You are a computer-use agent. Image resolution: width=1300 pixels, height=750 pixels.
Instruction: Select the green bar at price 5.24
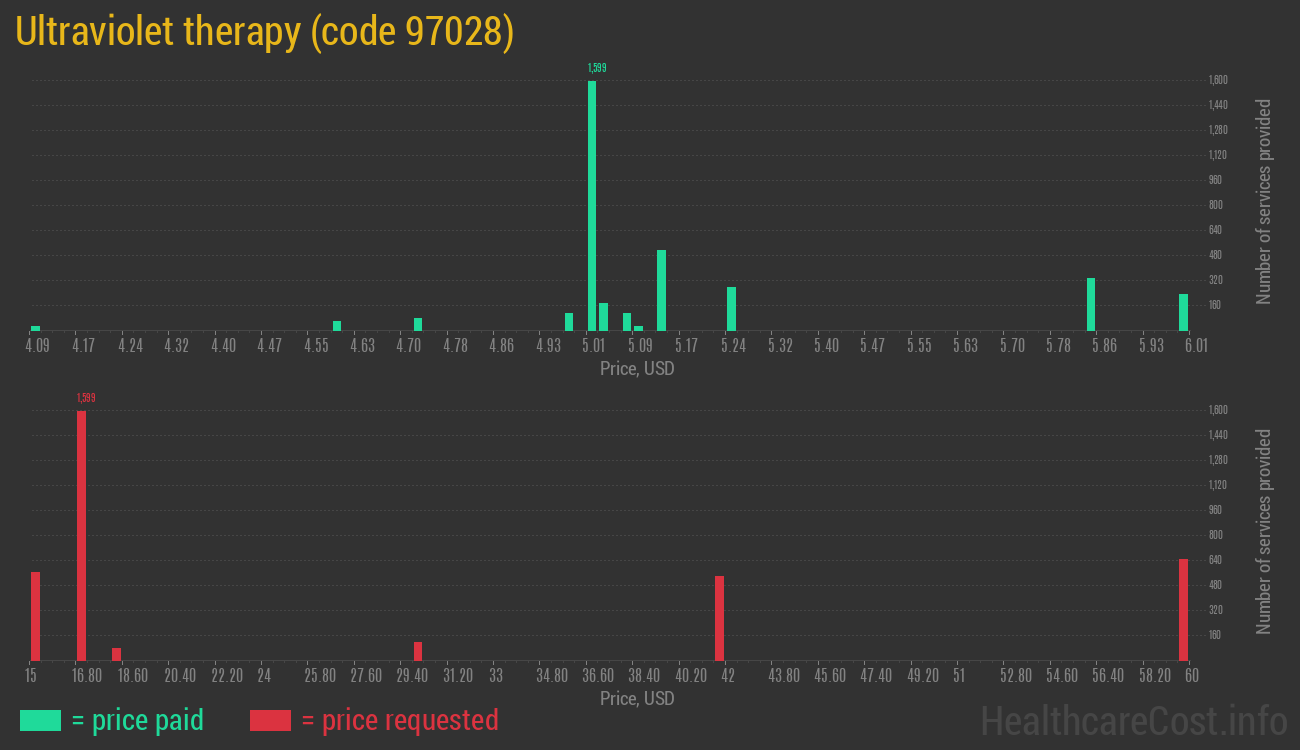point(731,308)
